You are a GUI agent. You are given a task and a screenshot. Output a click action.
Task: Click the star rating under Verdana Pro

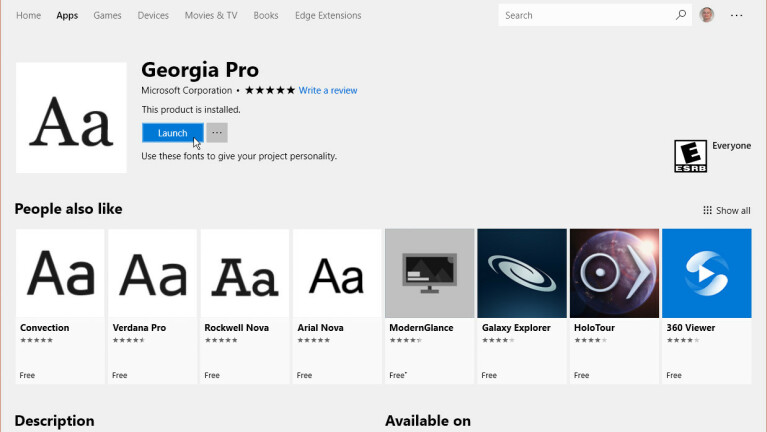129,340
